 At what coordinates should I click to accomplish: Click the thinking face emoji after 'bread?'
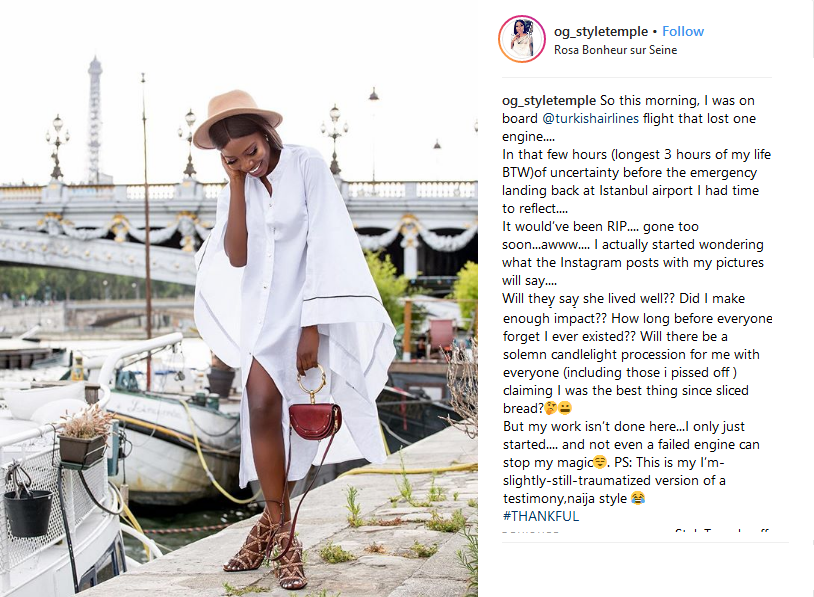550,408
